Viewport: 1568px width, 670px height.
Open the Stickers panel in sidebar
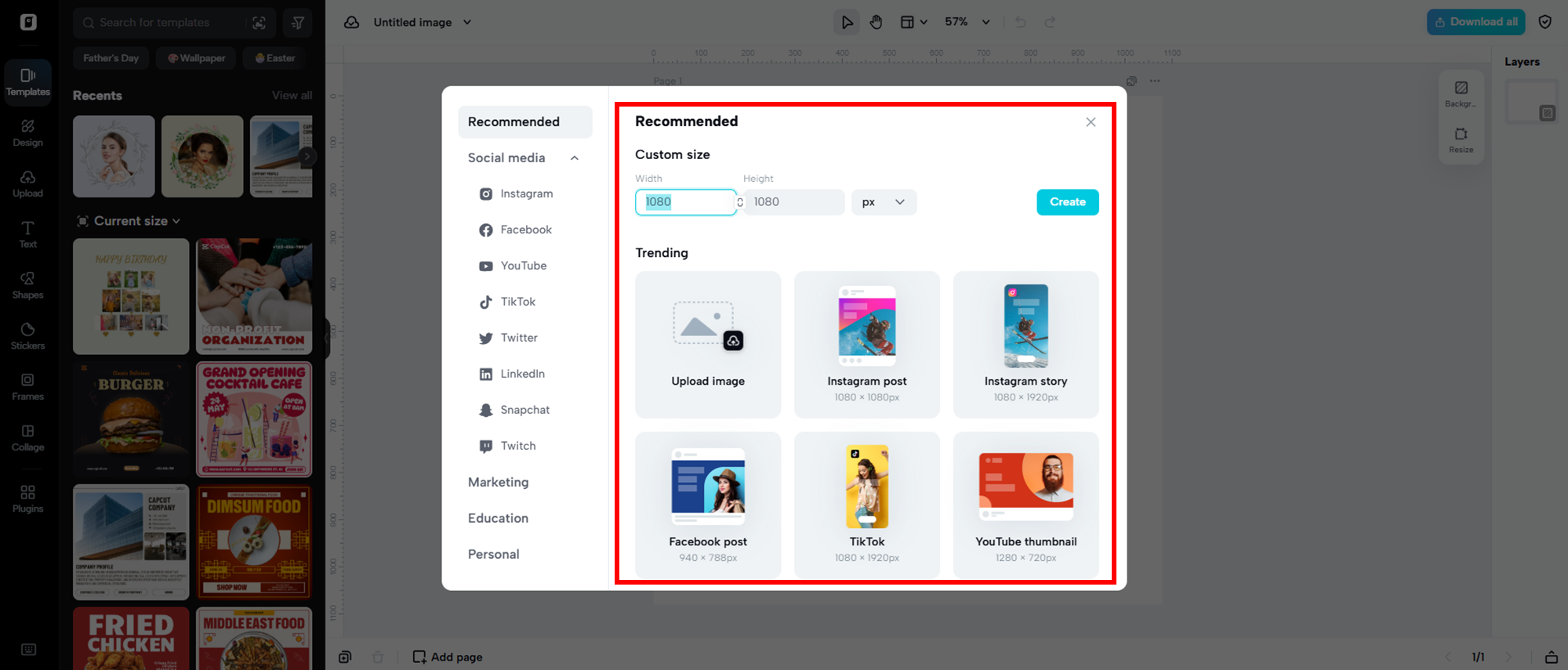pyautogui.click(x=27, y=335)
